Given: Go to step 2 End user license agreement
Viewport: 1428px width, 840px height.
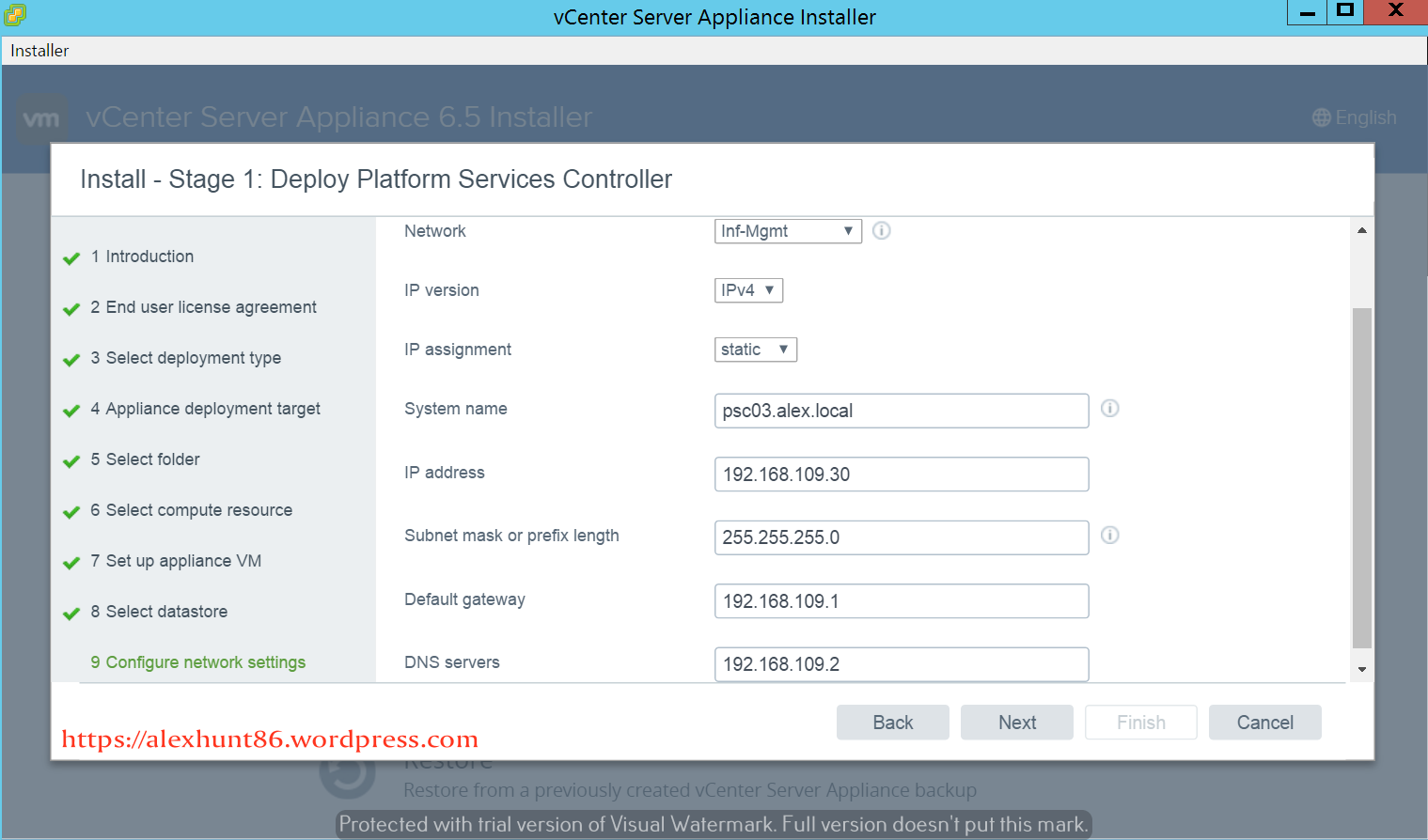Looking at the screenshot, I should [x=203, y=307].
